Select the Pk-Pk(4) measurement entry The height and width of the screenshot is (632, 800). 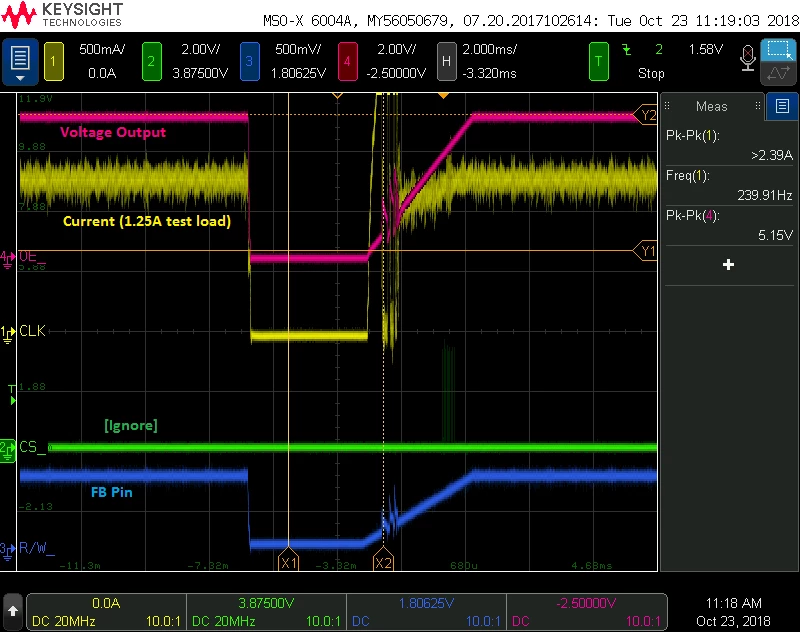(730, 225)
